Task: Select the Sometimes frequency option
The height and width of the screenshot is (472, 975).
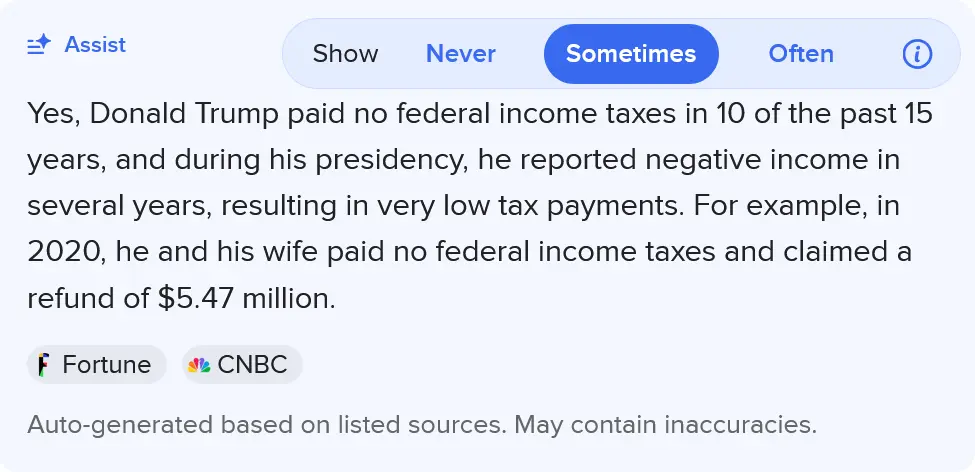Action: tap(631, 53)
